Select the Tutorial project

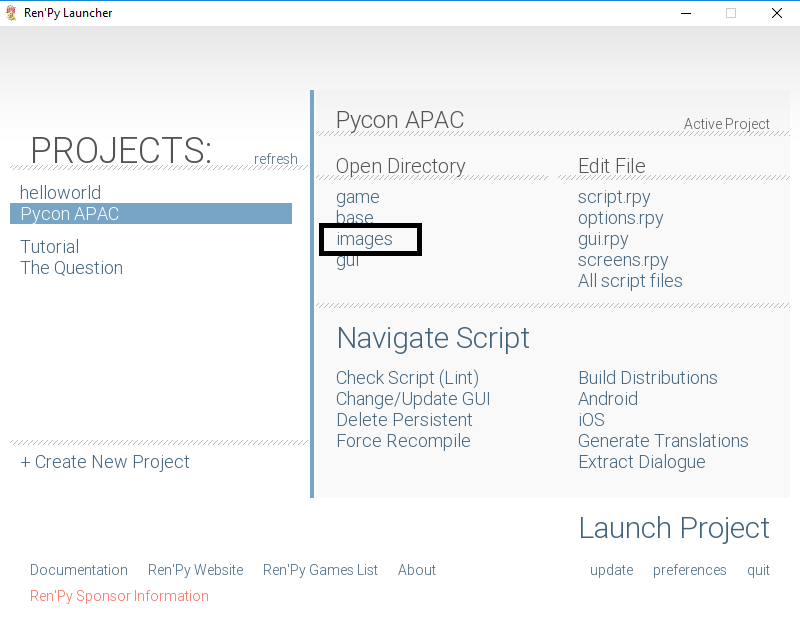49,247
